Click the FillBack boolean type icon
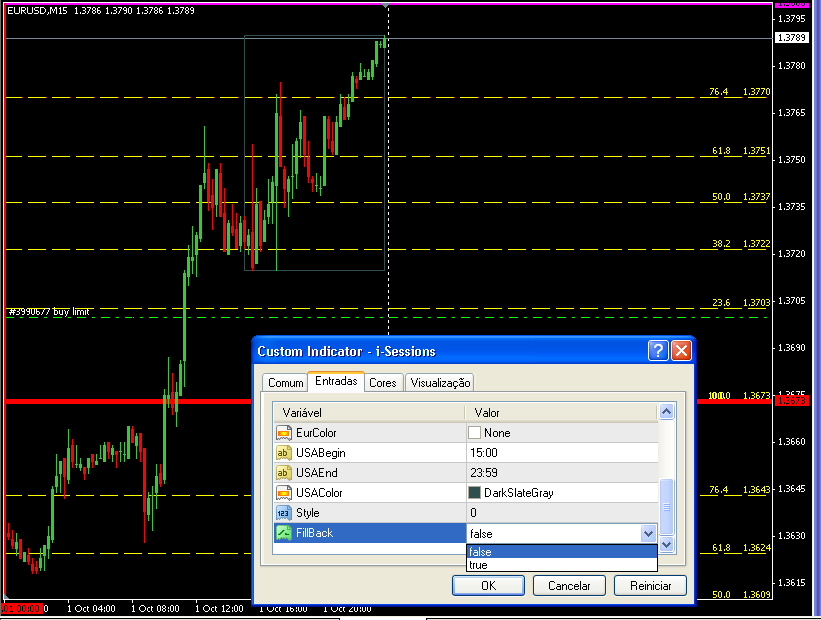This screenshot has width=821, height=620. 283,533
